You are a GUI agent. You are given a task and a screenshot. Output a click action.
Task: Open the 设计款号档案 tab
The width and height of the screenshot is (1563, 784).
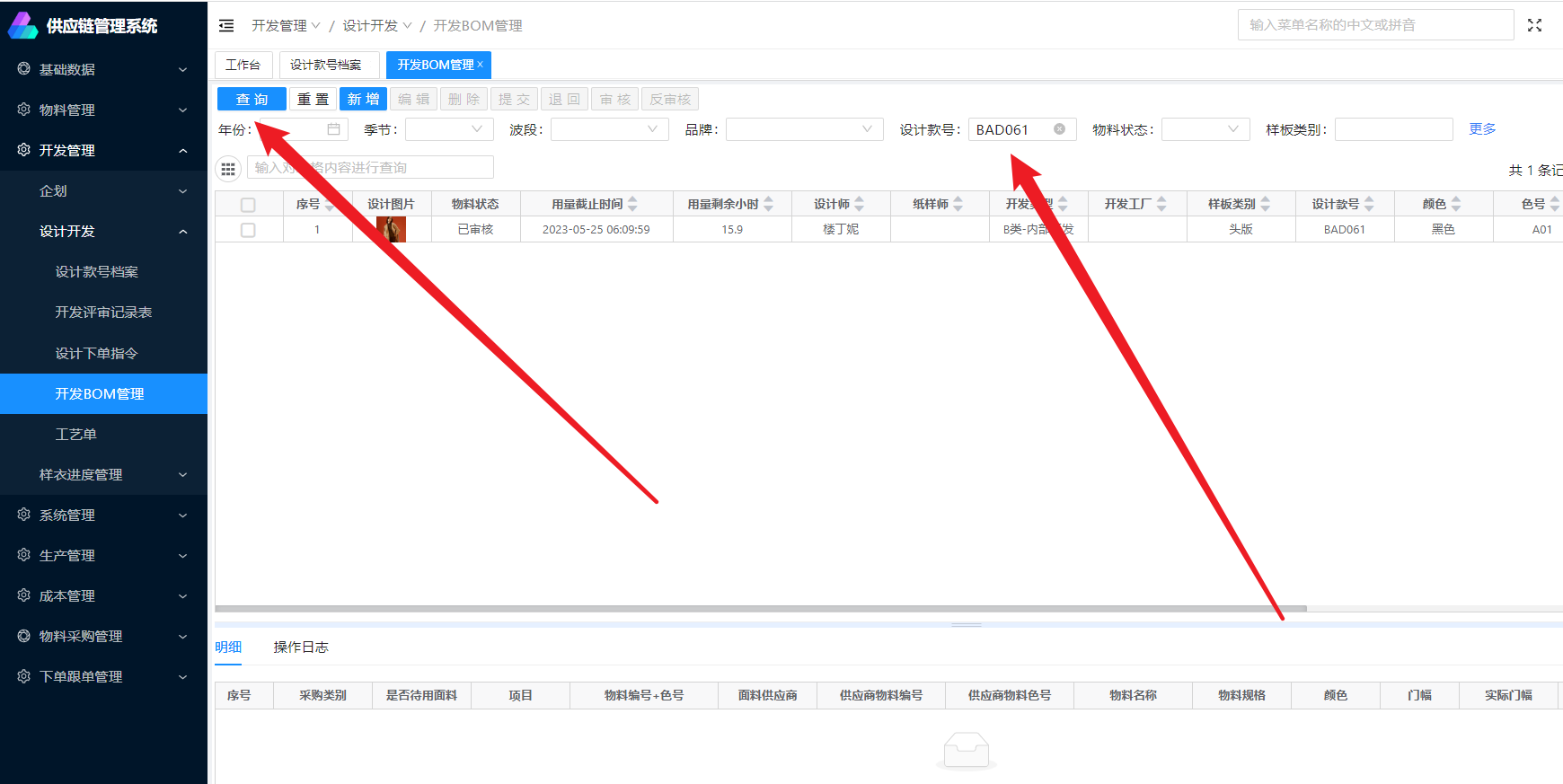[x=325, y=65]
